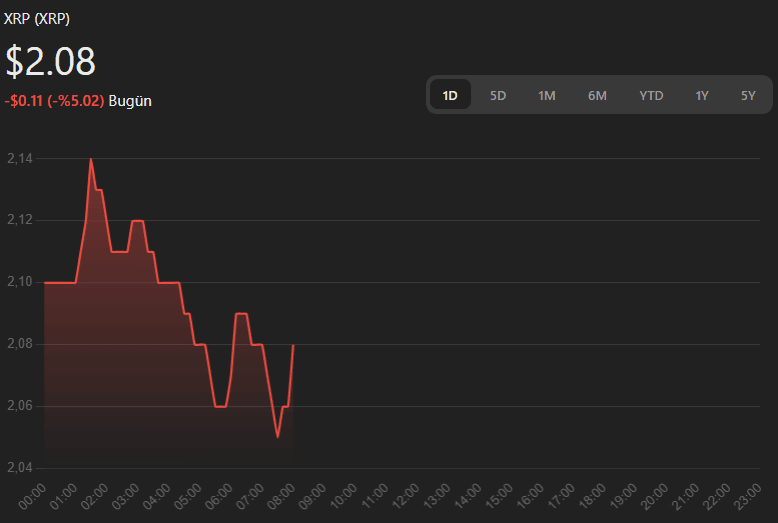Click the 2,04 price axis label
The height and width of the screenshot is (523, 778).
(x=19, y=468)
